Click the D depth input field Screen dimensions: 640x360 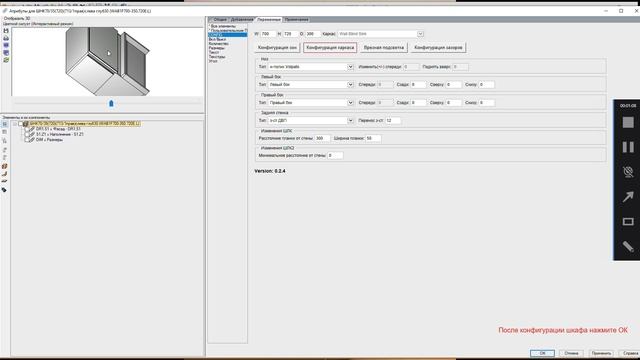313,34
